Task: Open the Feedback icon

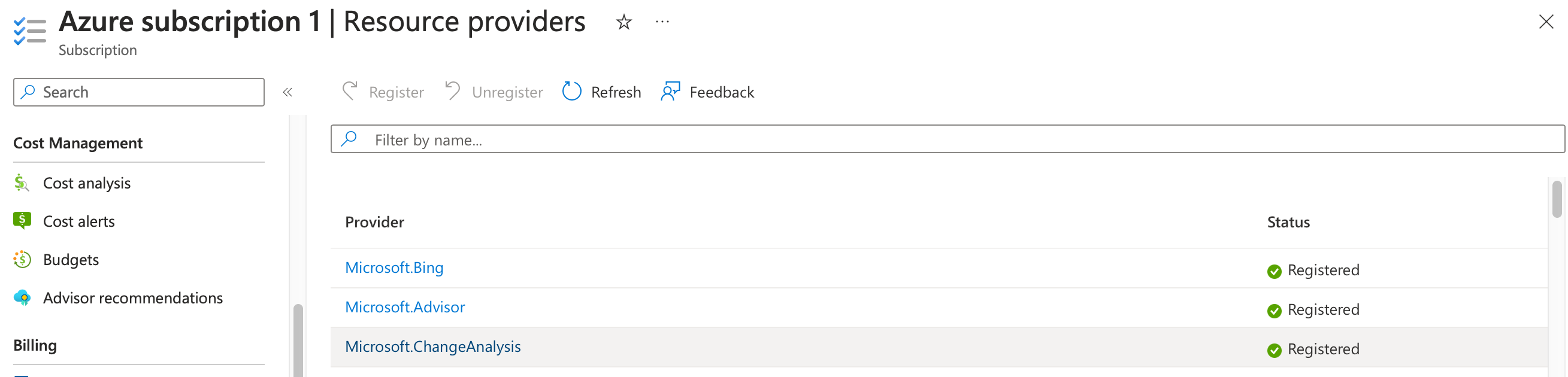Action: 670,91
